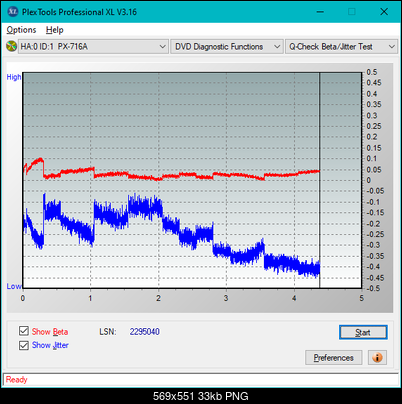Open the Help menu
Screen dimensions: 402x404
point(55,30)
